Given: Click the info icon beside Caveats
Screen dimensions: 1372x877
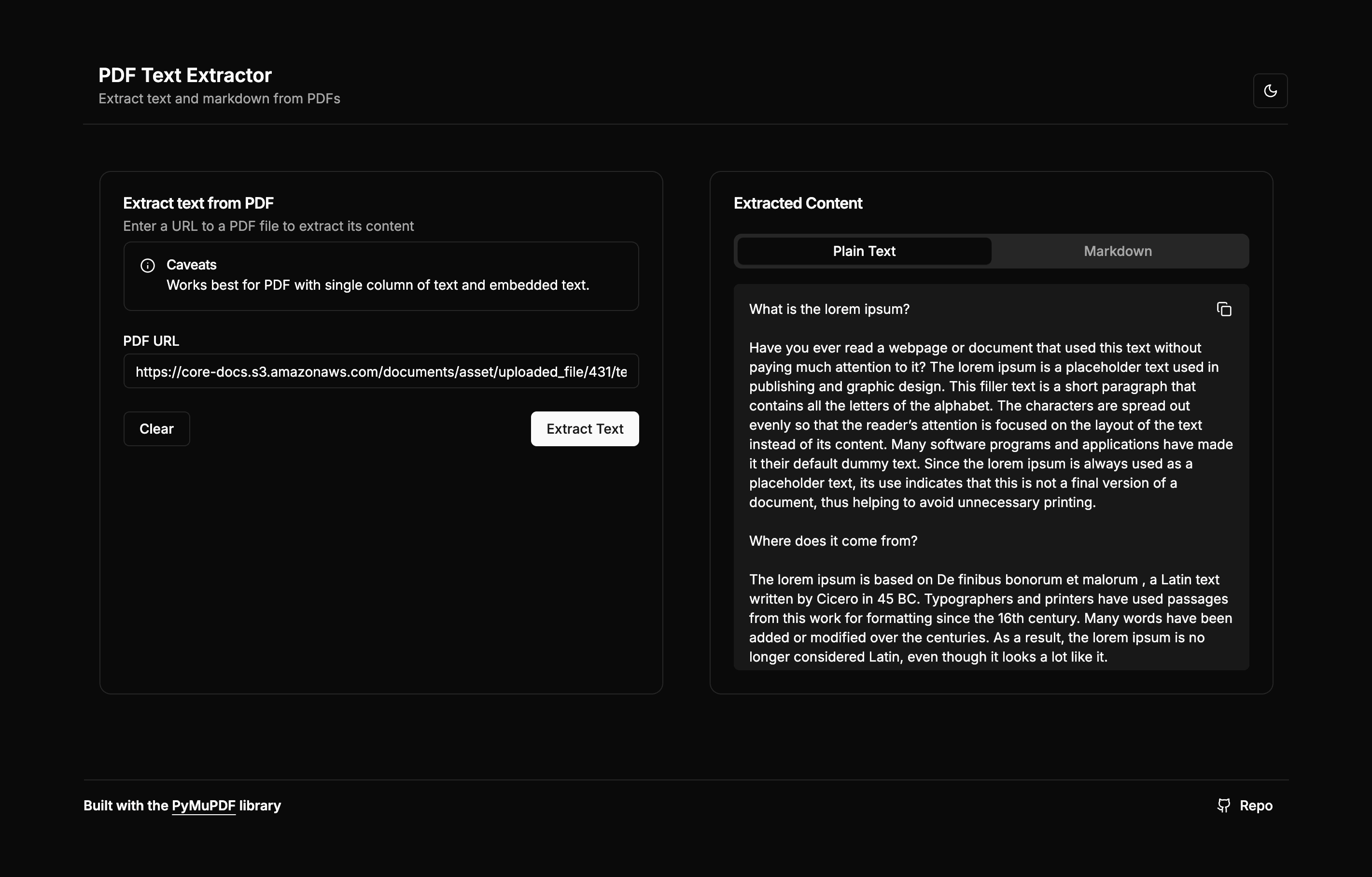Looking at the screenshot, I should [147, 265].
